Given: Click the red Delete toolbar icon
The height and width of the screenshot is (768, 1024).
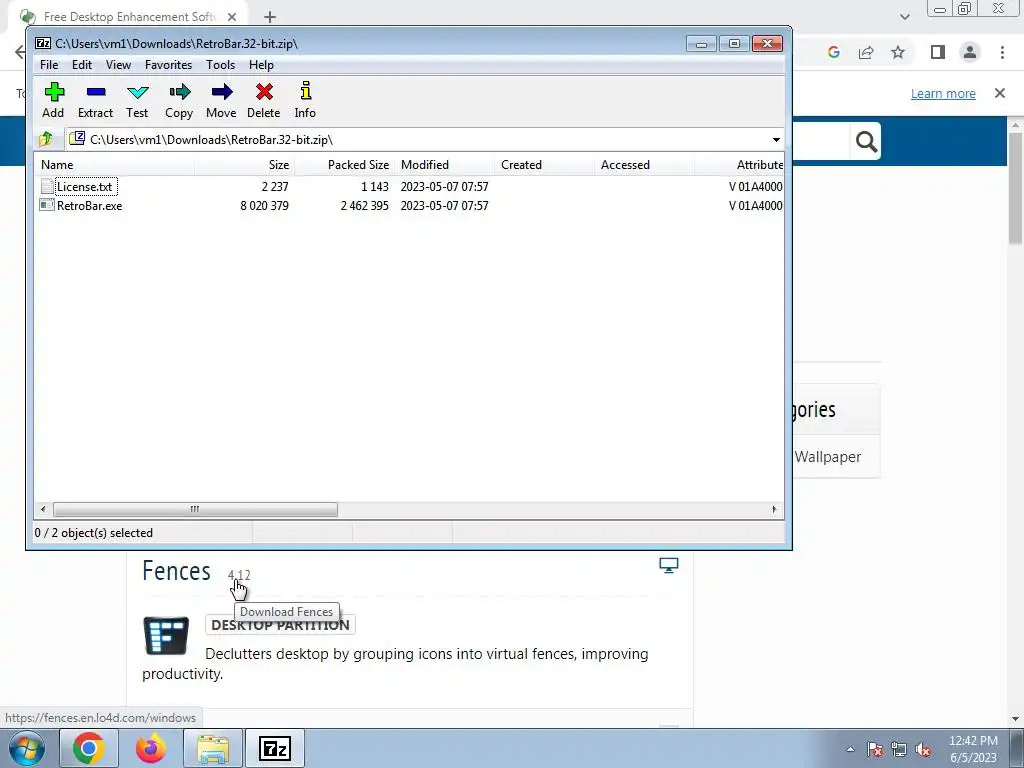Looking at the screenshot, I should pyautogui.click(x=264, y=92).
